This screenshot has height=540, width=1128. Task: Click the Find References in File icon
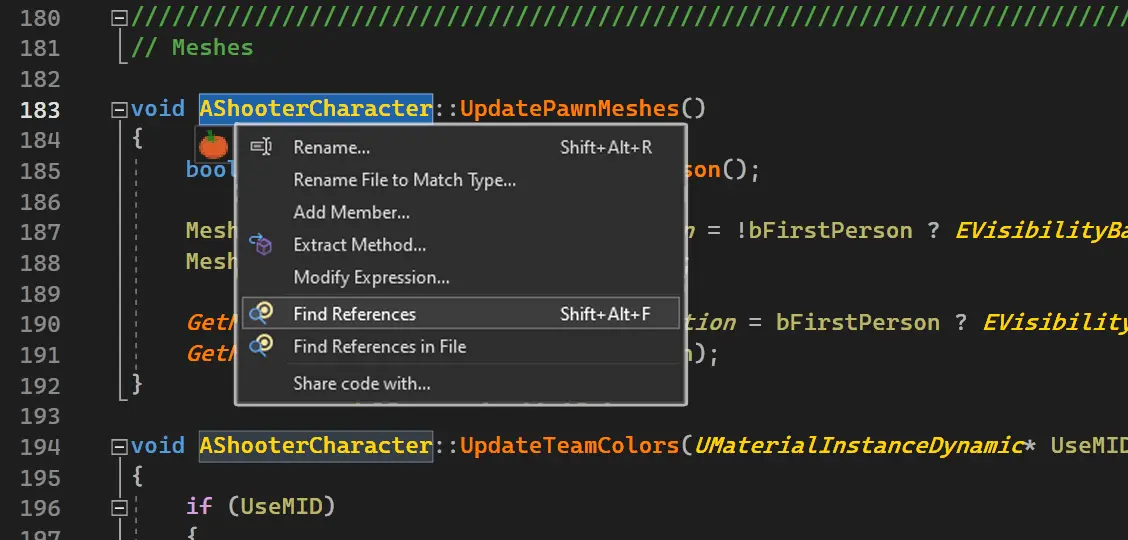click(x=261, y=346)
